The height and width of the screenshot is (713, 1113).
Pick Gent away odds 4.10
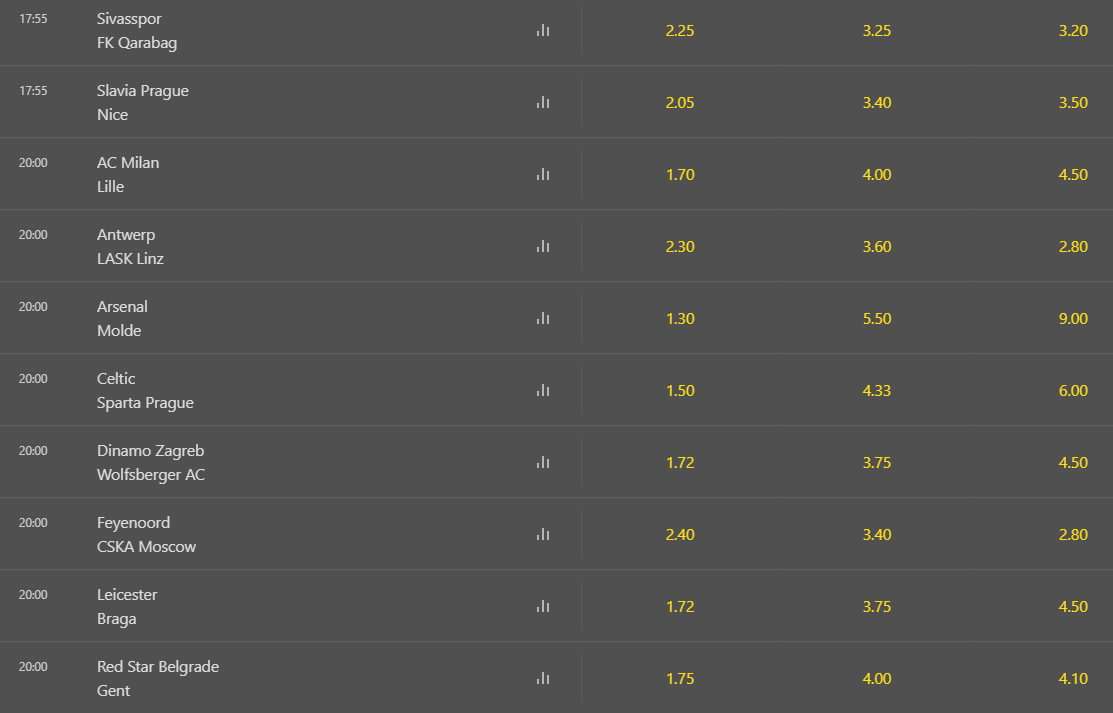click(x=1073, y=679)
